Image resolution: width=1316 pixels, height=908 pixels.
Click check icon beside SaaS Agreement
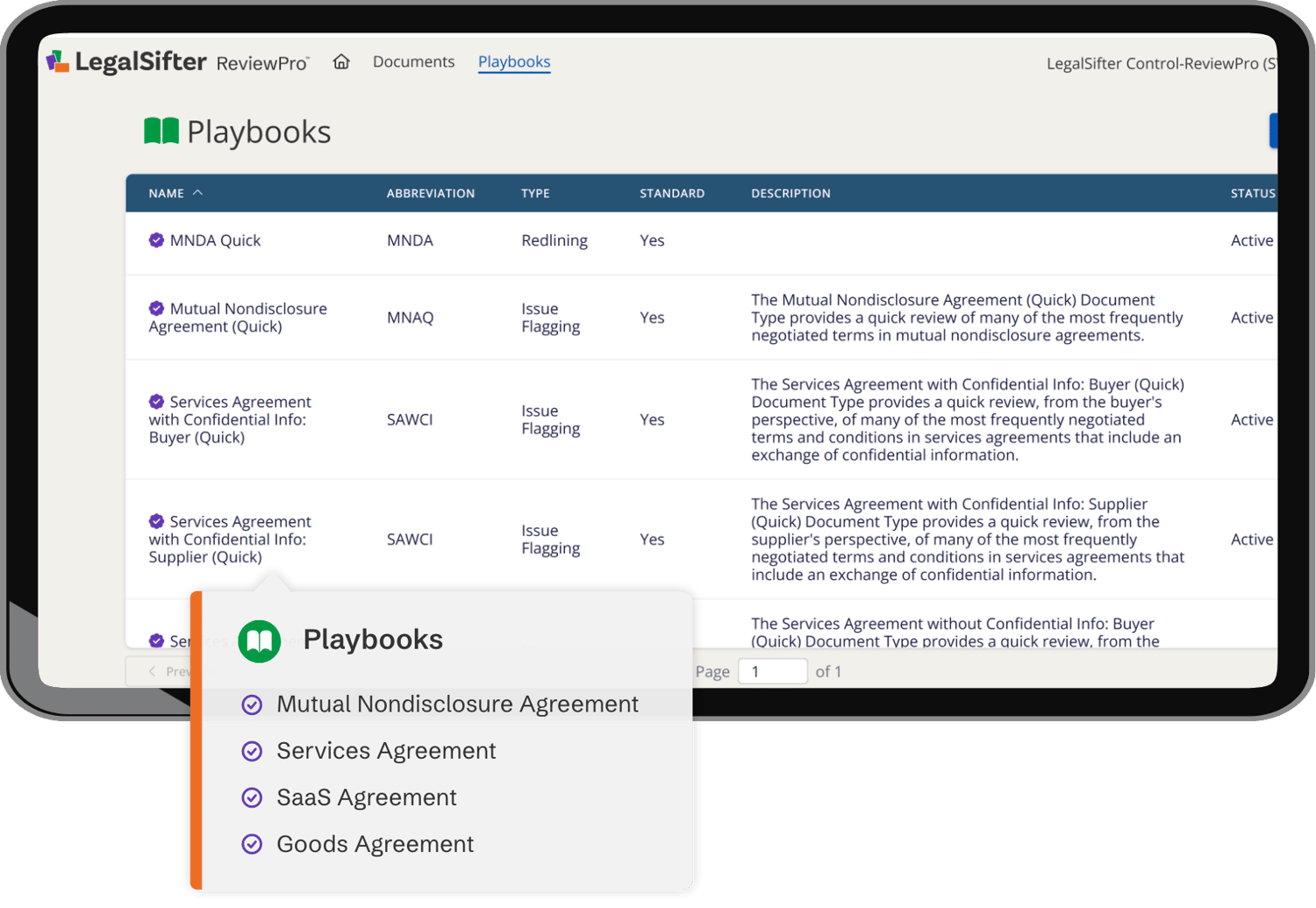[x=252, y=797]
